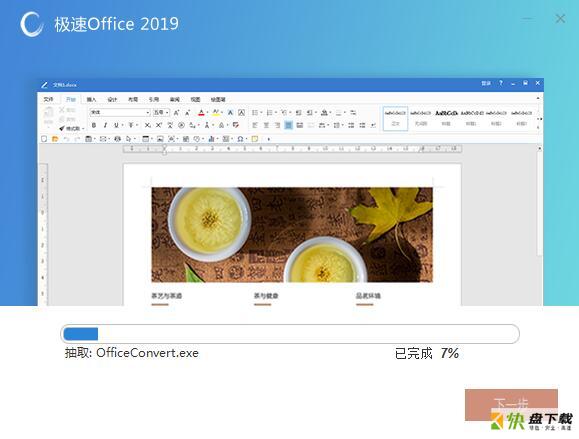Click the tea cups banner image
The image size is (579, 439).
coord(292,235)
